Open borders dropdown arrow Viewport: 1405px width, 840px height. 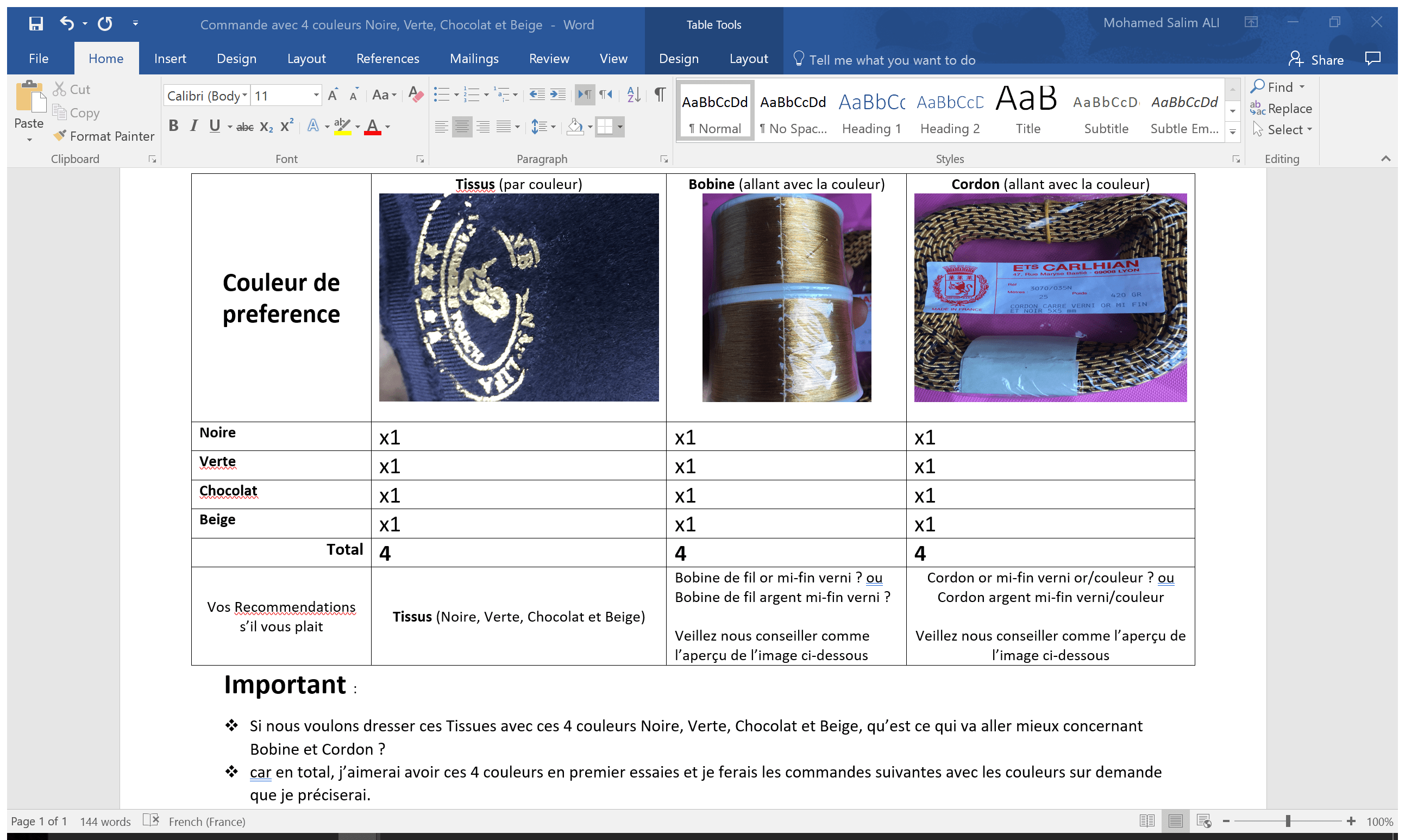pyautogui.click(x=620, y=127)
